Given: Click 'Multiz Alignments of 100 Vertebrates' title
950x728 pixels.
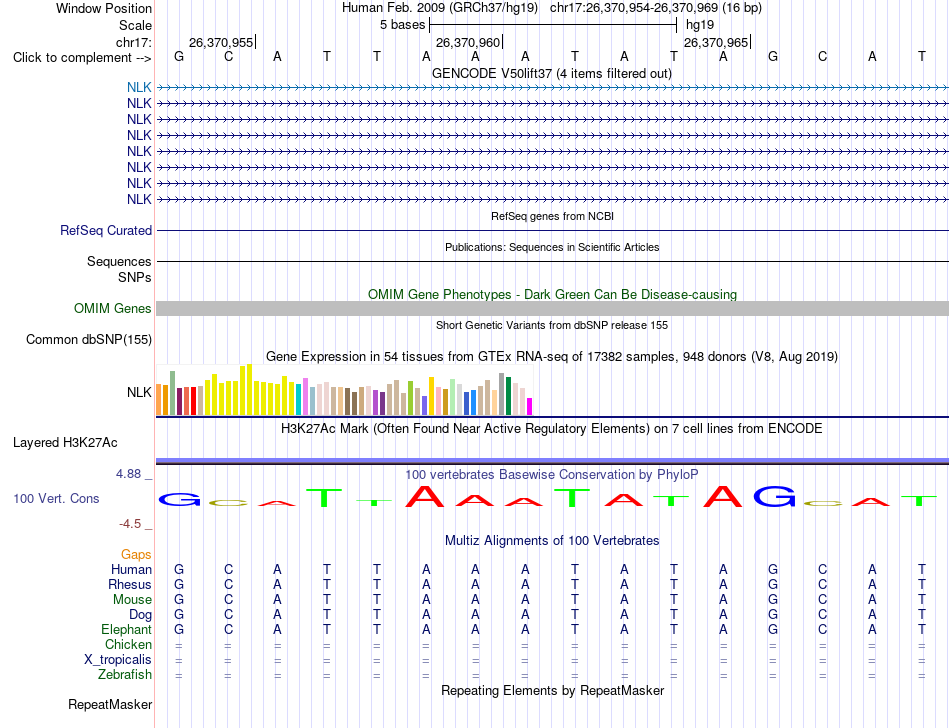Looking at the screenshot, I should coord(552,540).
